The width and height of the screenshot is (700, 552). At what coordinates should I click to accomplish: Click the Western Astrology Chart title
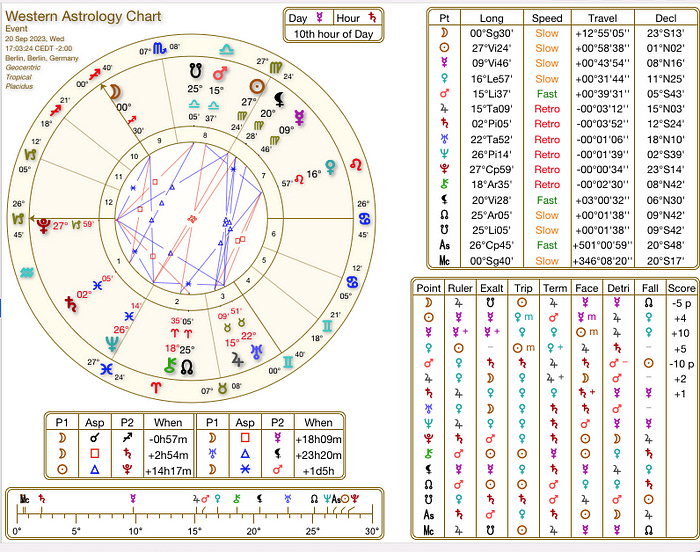[83, 16]
